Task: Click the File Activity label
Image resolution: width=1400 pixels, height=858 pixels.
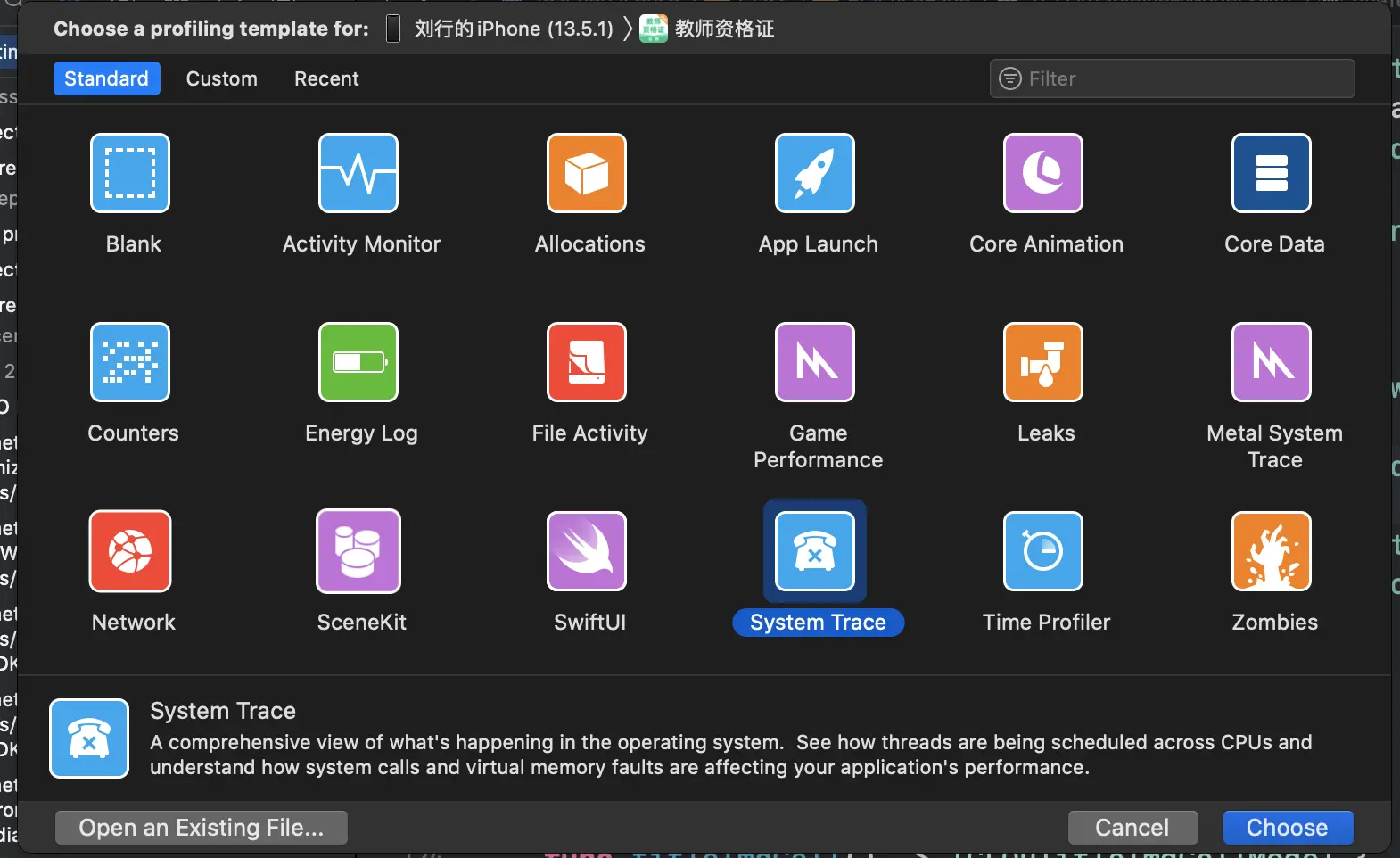Action: tap(589, 433)
